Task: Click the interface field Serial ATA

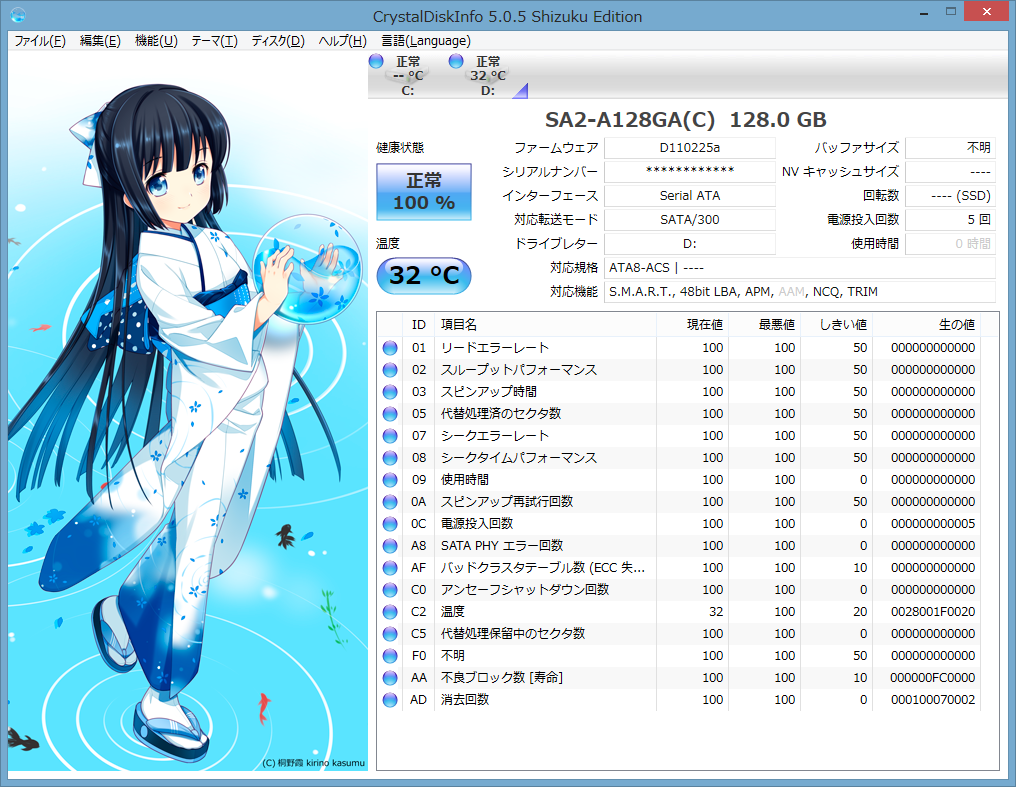Action: point(689,196)
